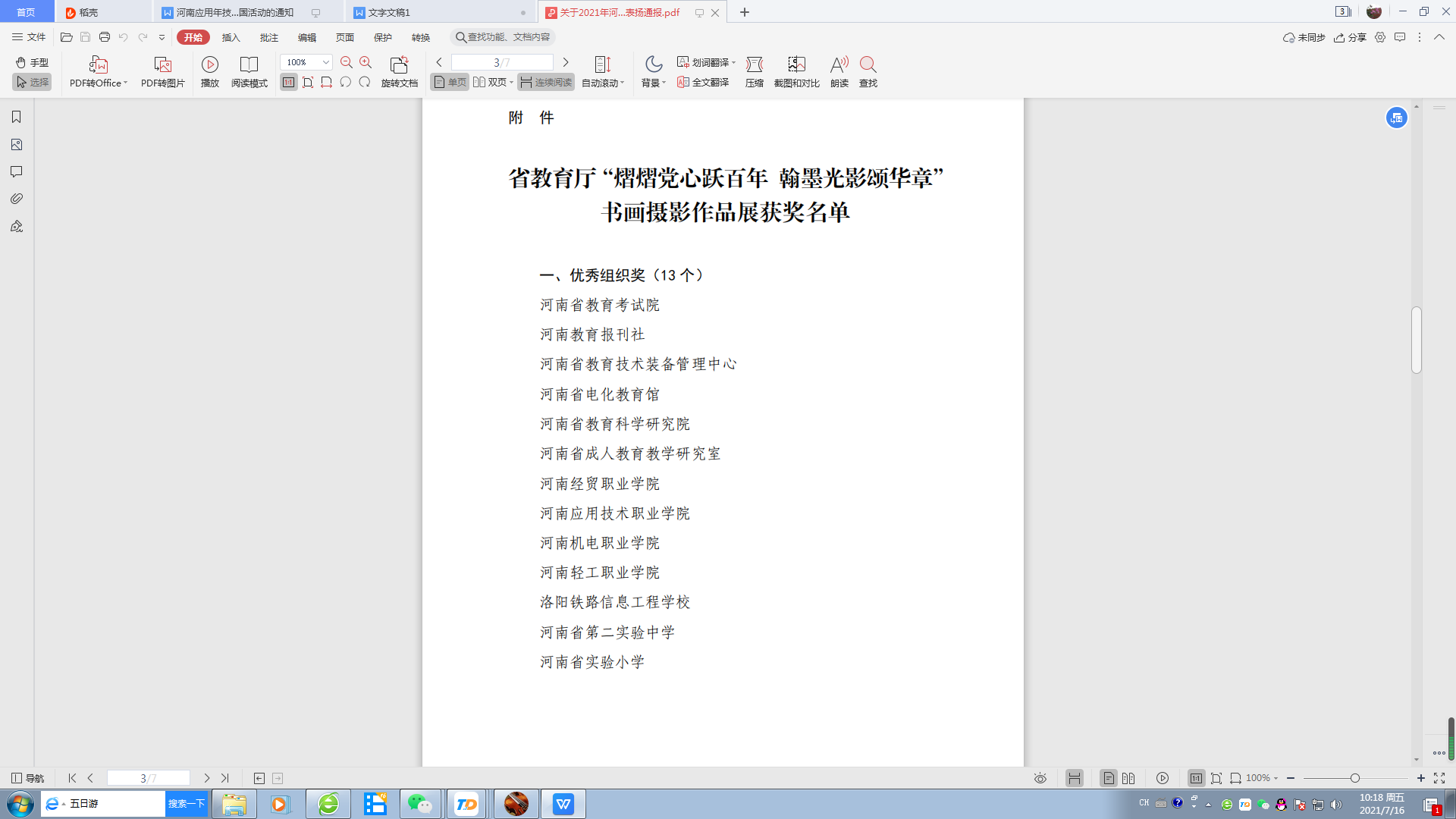This screenshot has height=819, width=1456.
Task: Switch to 手型 hand tool mode
Action: pos(32,62)
